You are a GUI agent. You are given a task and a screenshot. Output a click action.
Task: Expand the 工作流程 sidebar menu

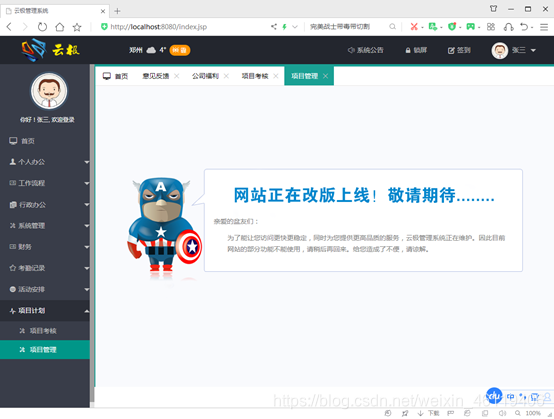[x=45, y=183]
